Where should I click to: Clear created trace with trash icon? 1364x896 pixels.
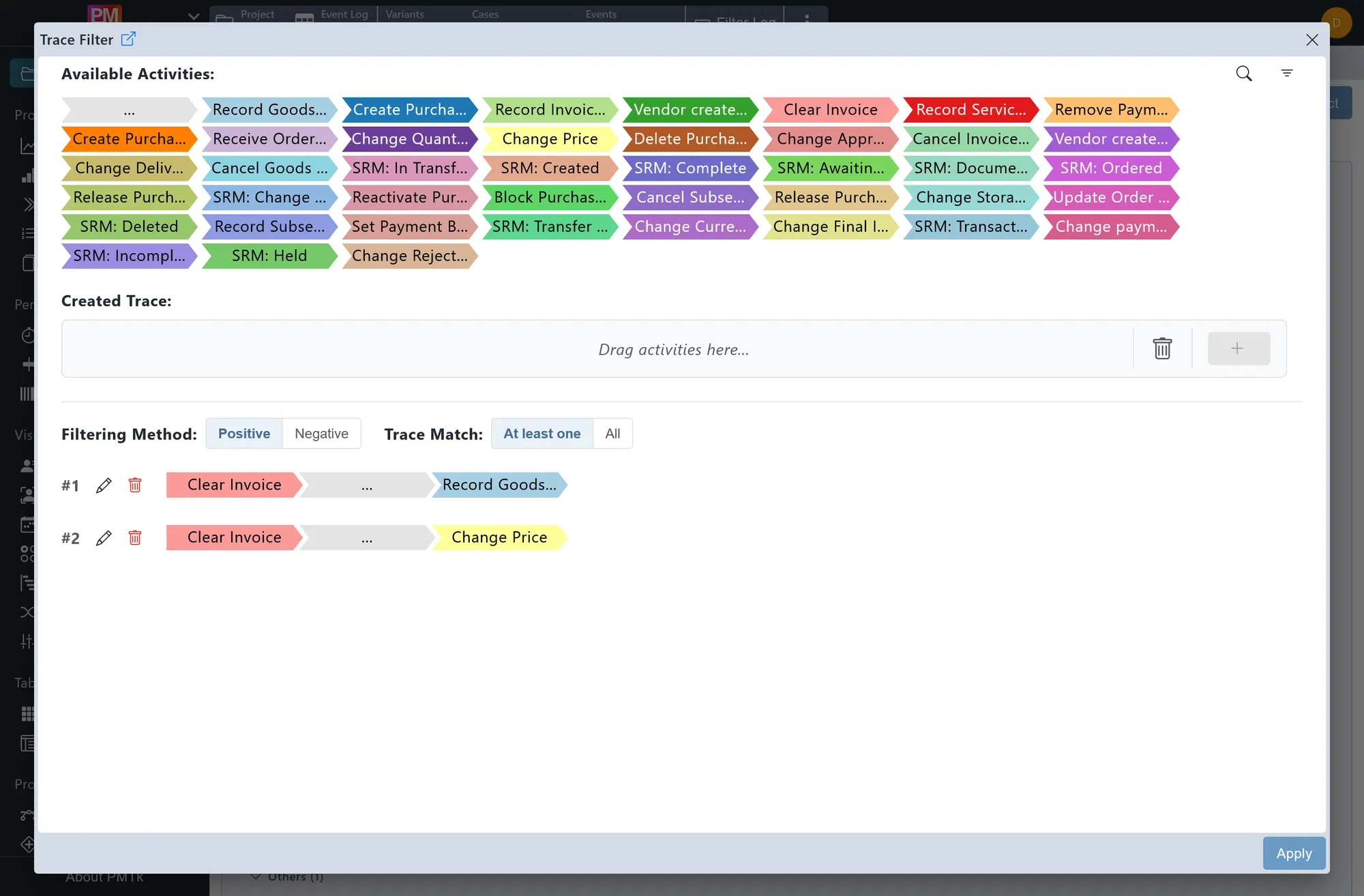point(1162,348)
